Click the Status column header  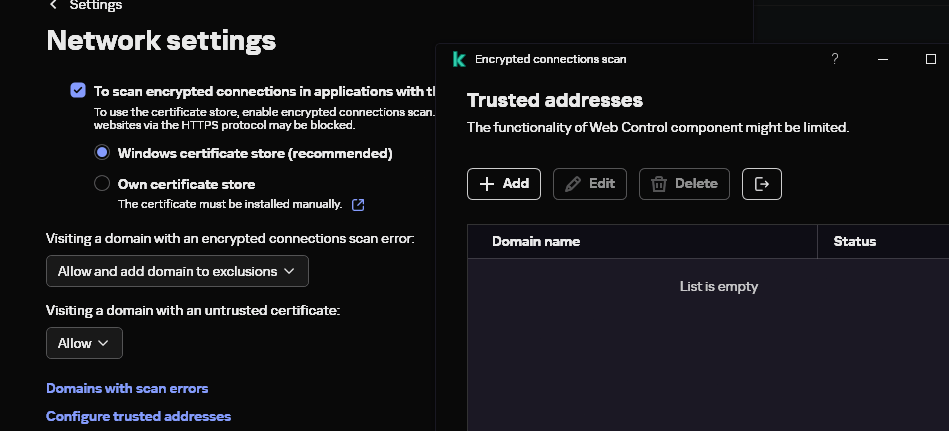(854, 242)
